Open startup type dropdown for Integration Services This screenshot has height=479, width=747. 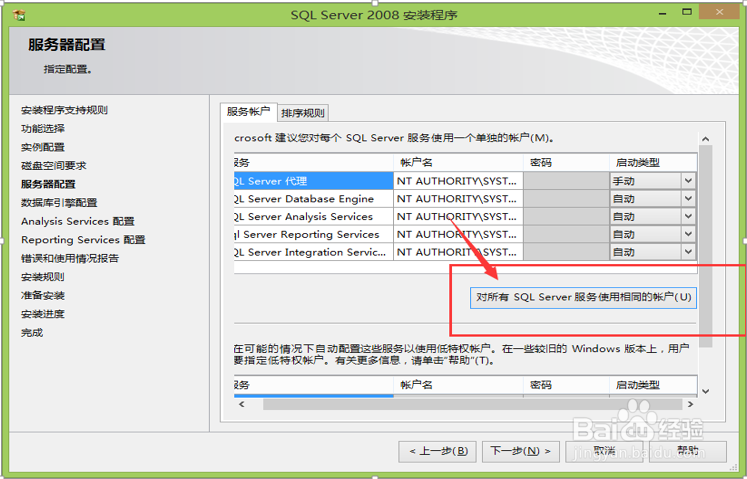[x=688, y=252]
